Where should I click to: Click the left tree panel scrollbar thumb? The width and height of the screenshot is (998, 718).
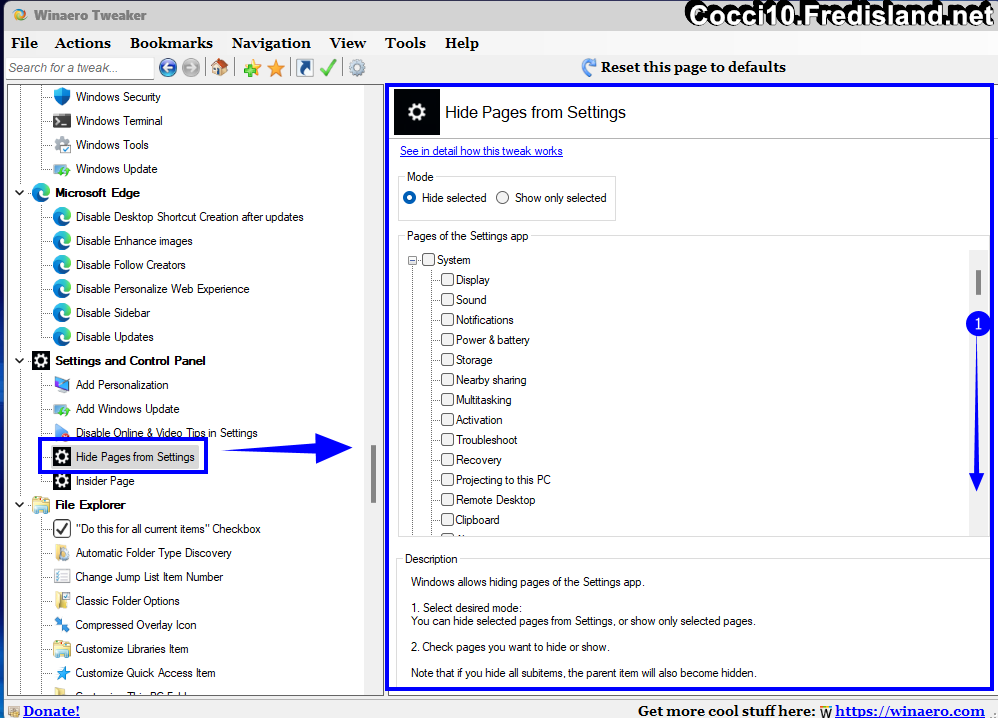373,474
